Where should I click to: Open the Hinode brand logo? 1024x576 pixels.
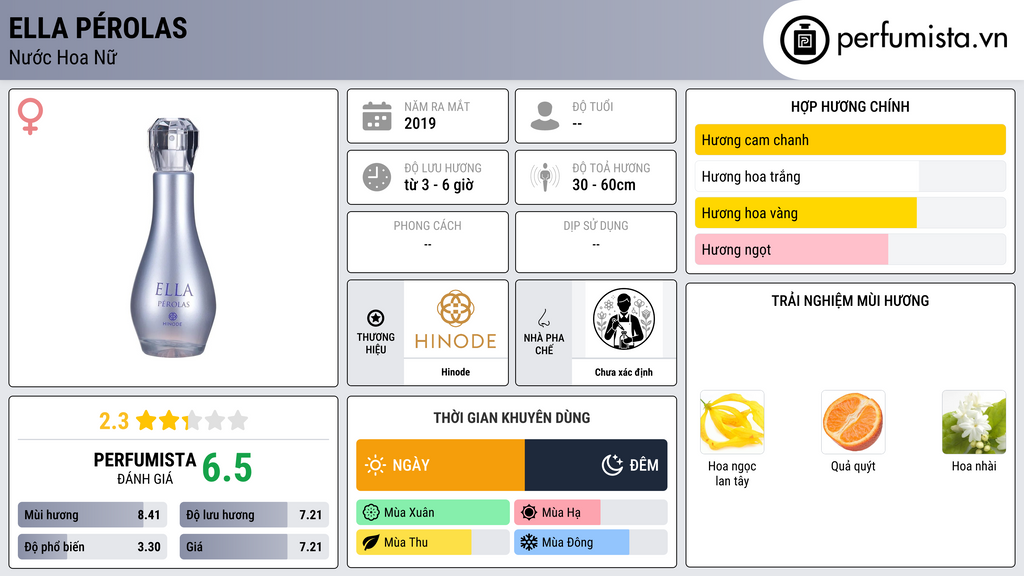pos(456,320)
